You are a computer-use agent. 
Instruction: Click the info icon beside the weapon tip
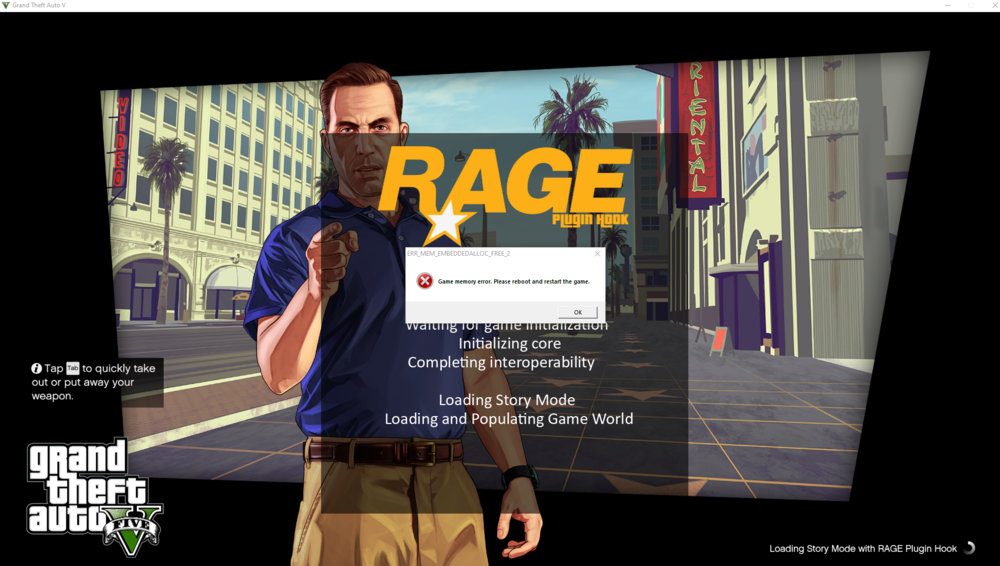coord(36,368)
